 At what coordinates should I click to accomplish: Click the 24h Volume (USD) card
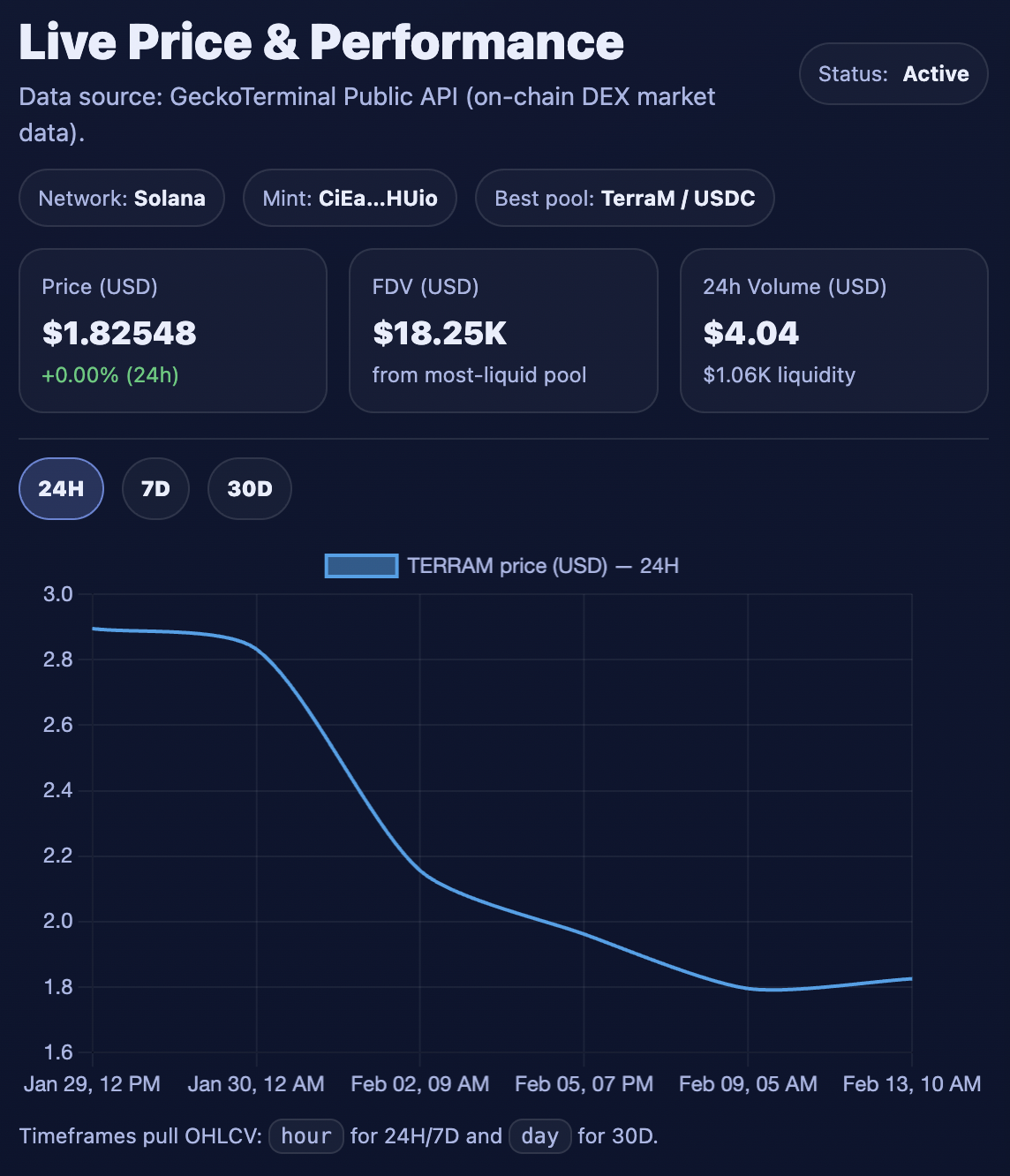[x=833, y=330]
